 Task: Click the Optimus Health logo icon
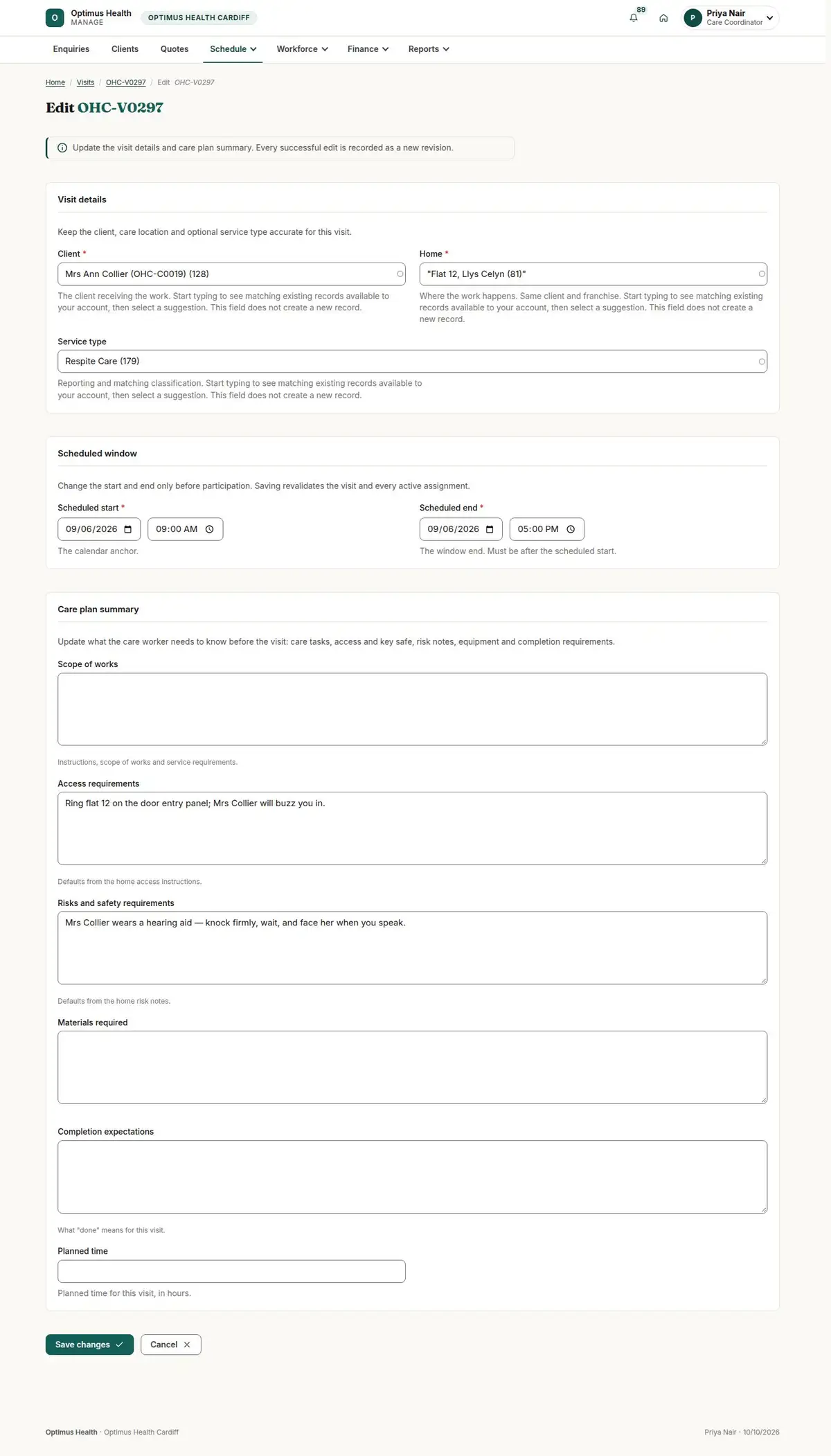55,18
